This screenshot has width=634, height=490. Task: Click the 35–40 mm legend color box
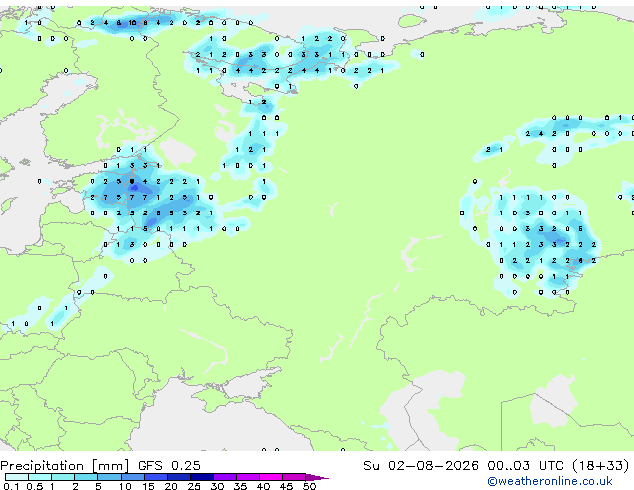click(248, 477)
